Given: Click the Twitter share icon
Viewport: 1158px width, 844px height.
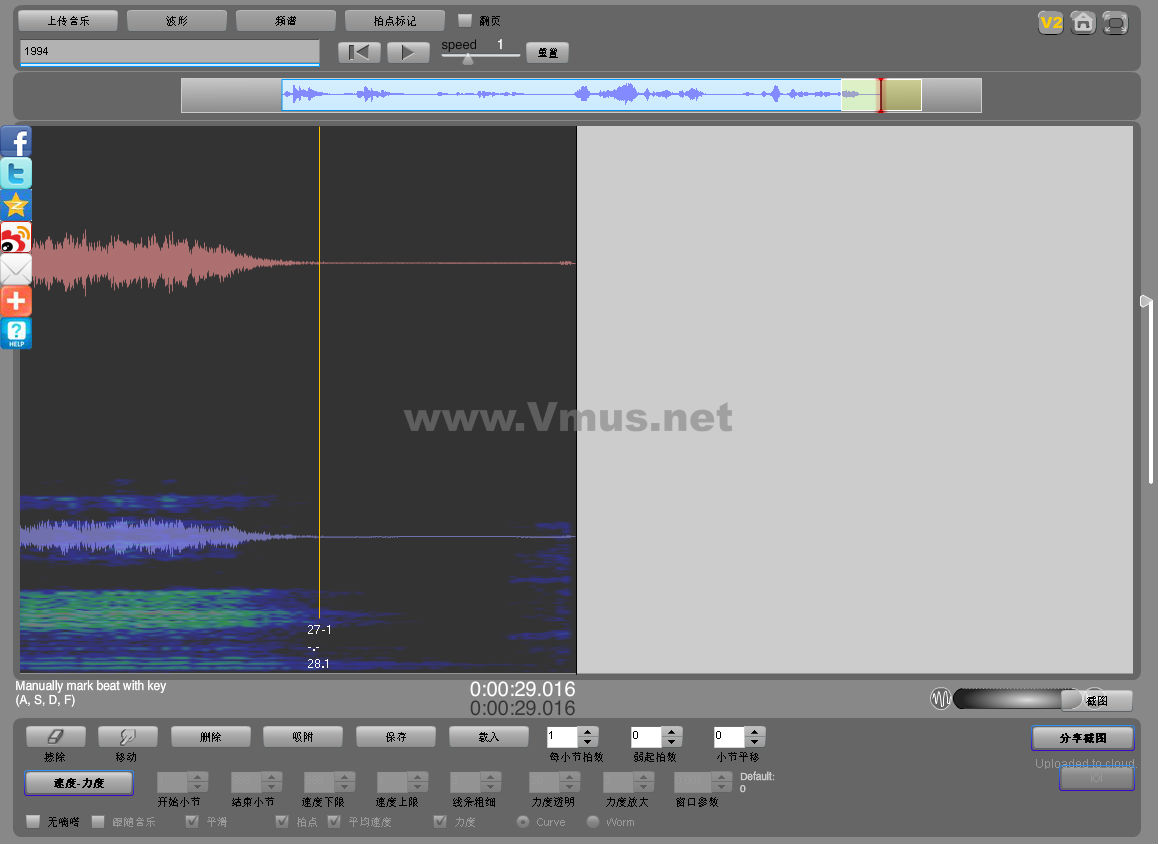Looking at the screenshot, I should 16,174.
